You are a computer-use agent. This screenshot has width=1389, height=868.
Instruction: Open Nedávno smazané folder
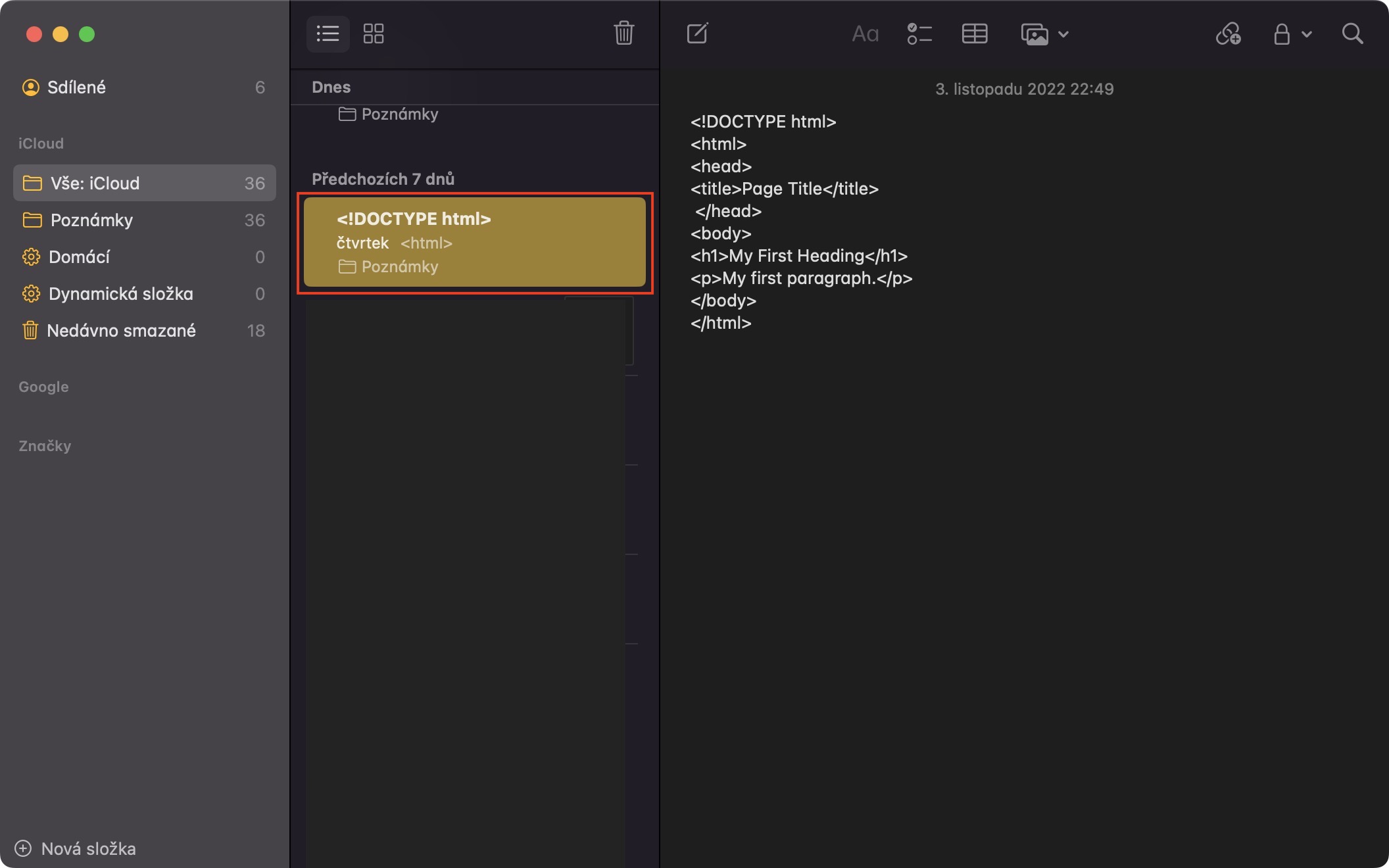tap(121, 331)
